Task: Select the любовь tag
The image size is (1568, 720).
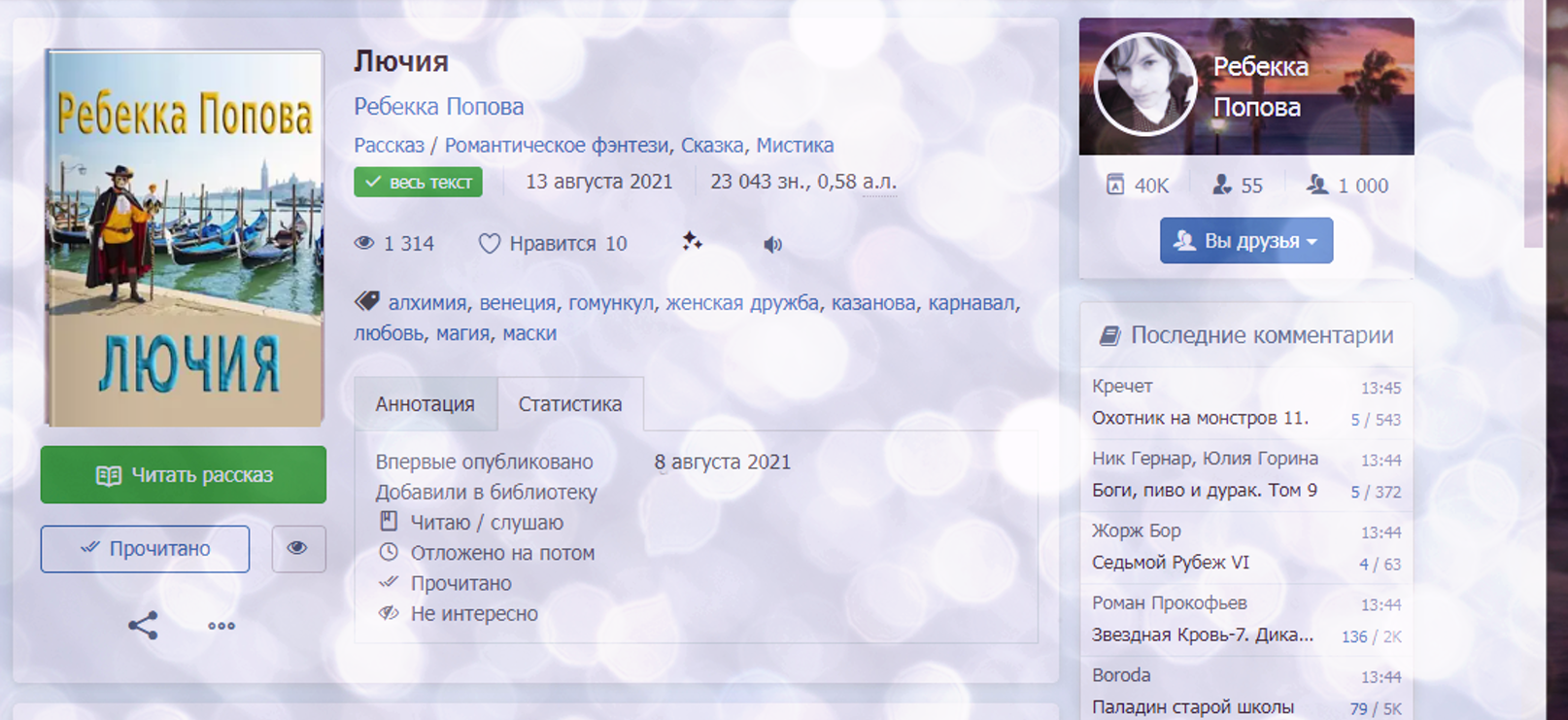Action: [x=389, y=332]
